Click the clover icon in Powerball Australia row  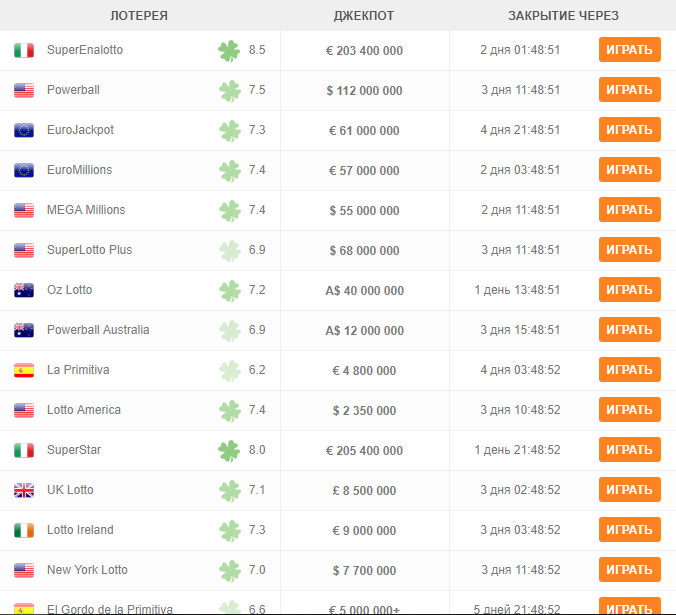click(x=229, y=331)
